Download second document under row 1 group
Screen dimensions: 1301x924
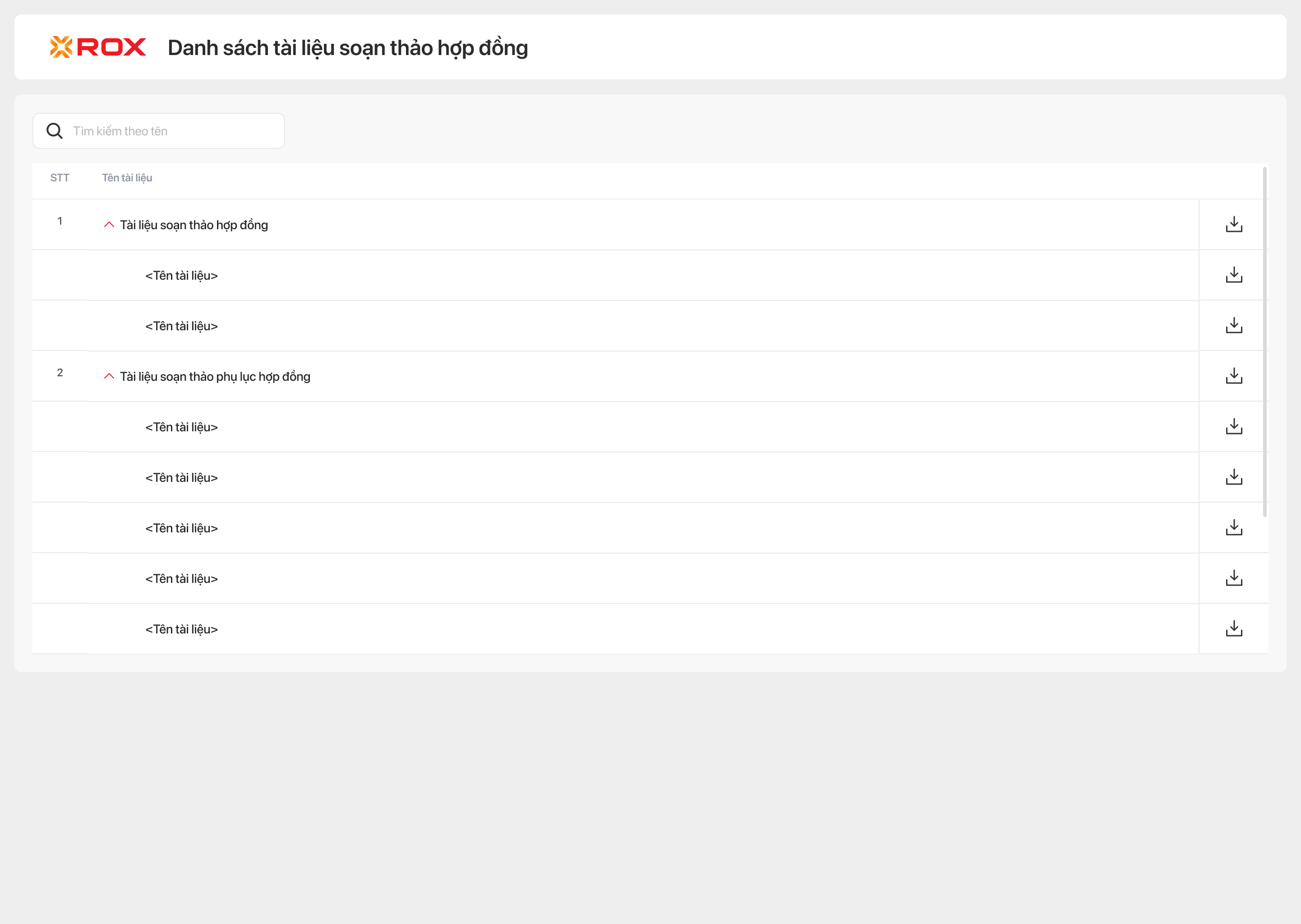pyautogui.click(x=1233, y=325)
